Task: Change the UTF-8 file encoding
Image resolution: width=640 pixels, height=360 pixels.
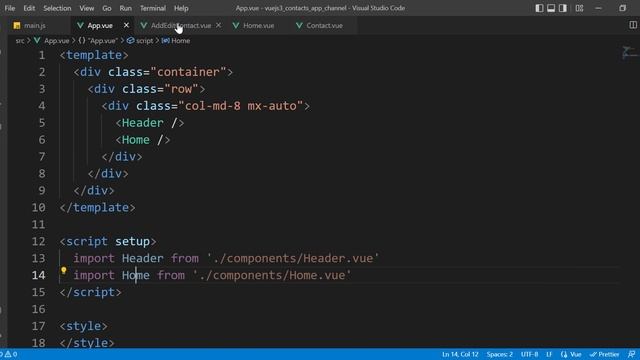Action: [x=529, y=354]
